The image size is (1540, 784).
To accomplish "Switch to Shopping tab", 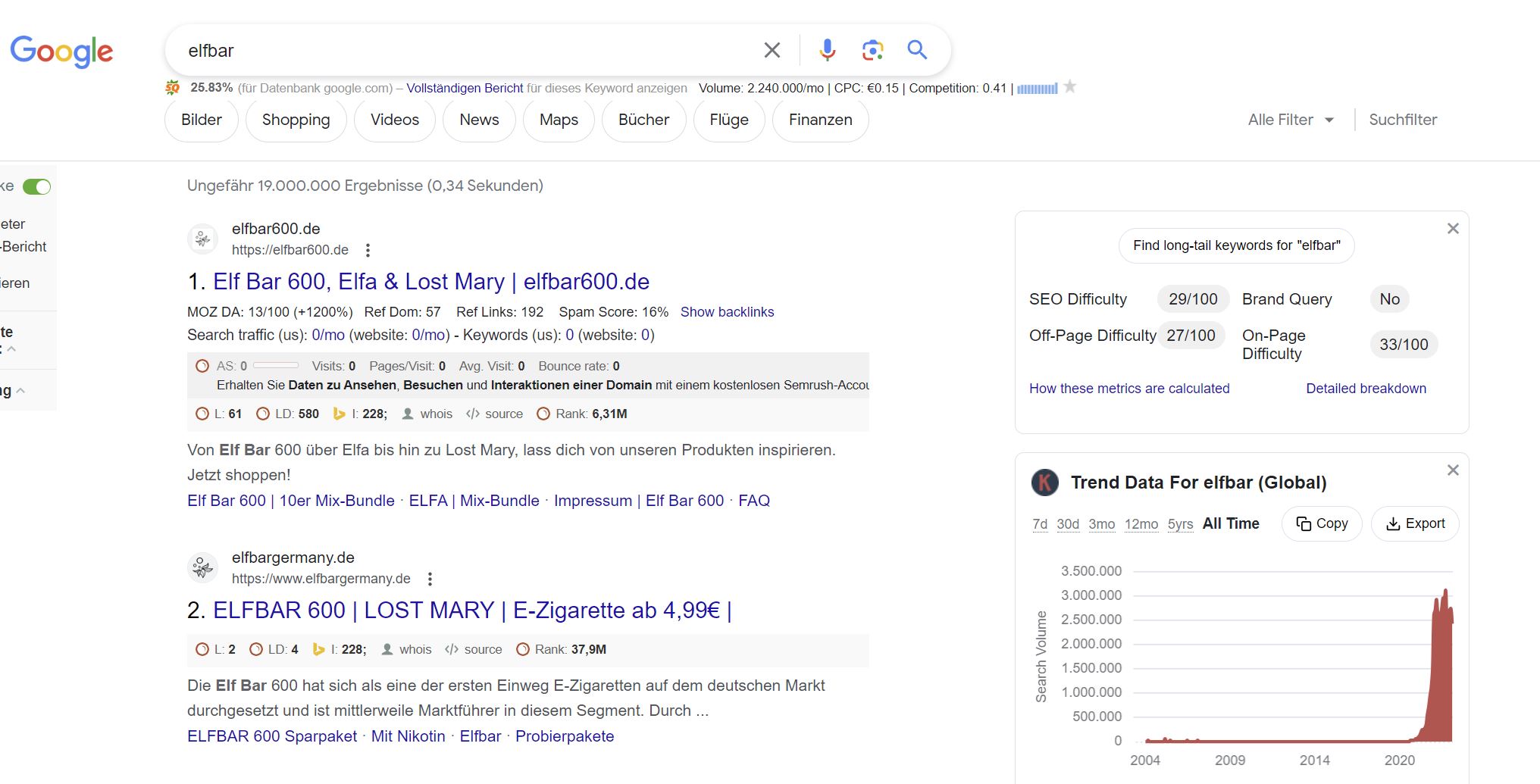I will [x=296, y=120].
